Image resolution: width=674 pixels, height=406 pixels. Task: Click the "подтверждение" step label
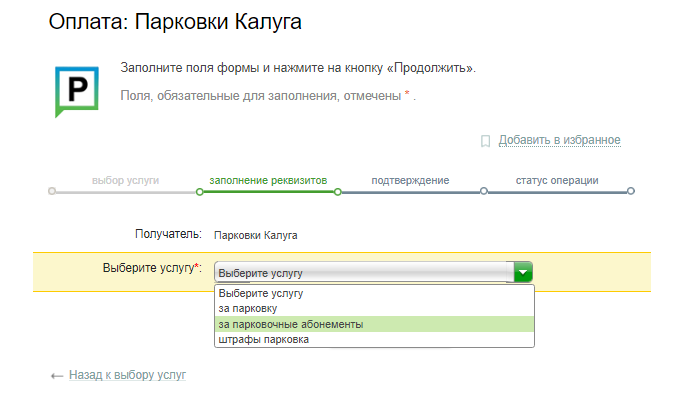tap(410, 180)
